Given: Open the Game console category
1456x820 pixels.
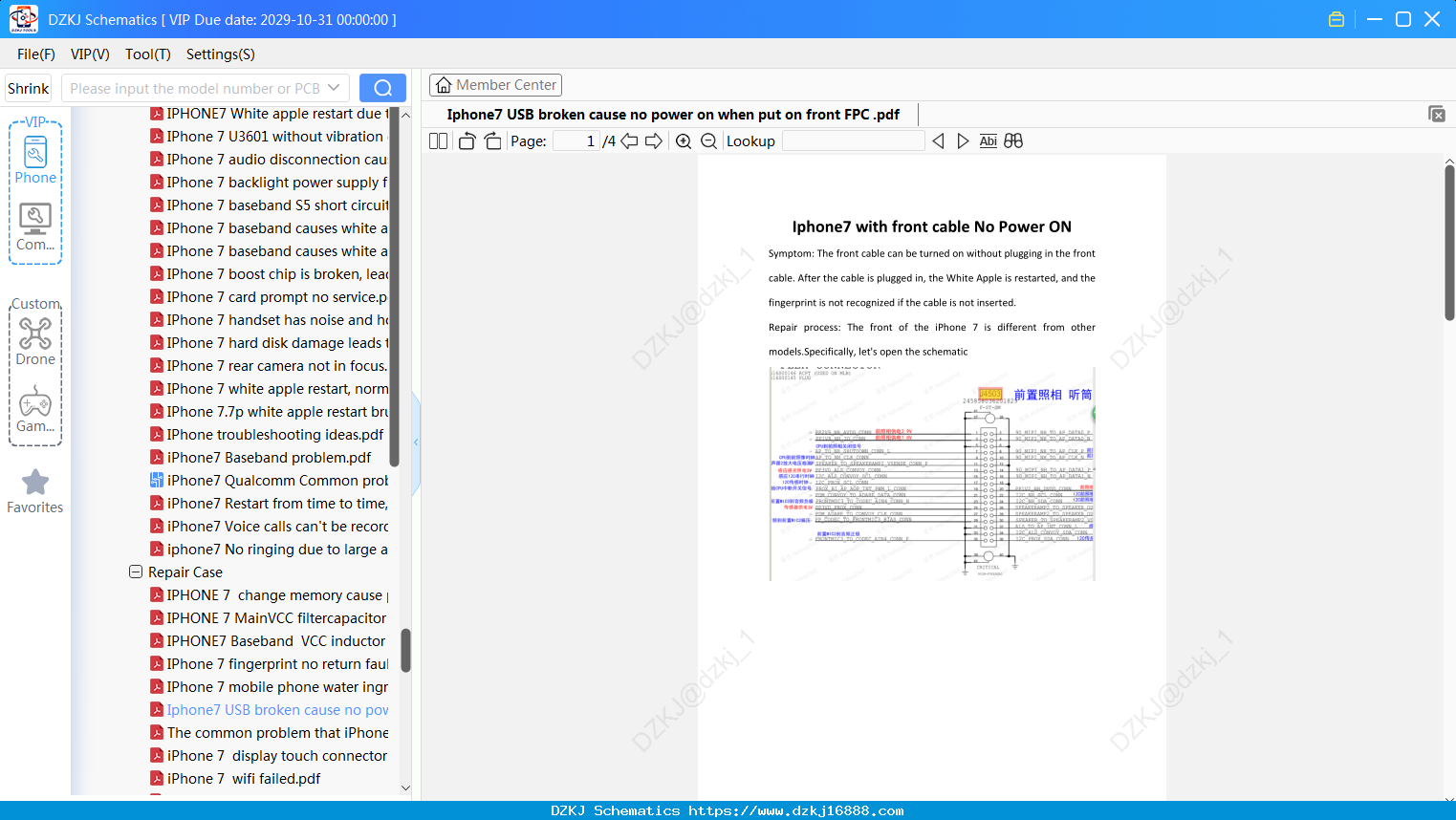Looking at the screenshot, I should (x=35, y=409).
